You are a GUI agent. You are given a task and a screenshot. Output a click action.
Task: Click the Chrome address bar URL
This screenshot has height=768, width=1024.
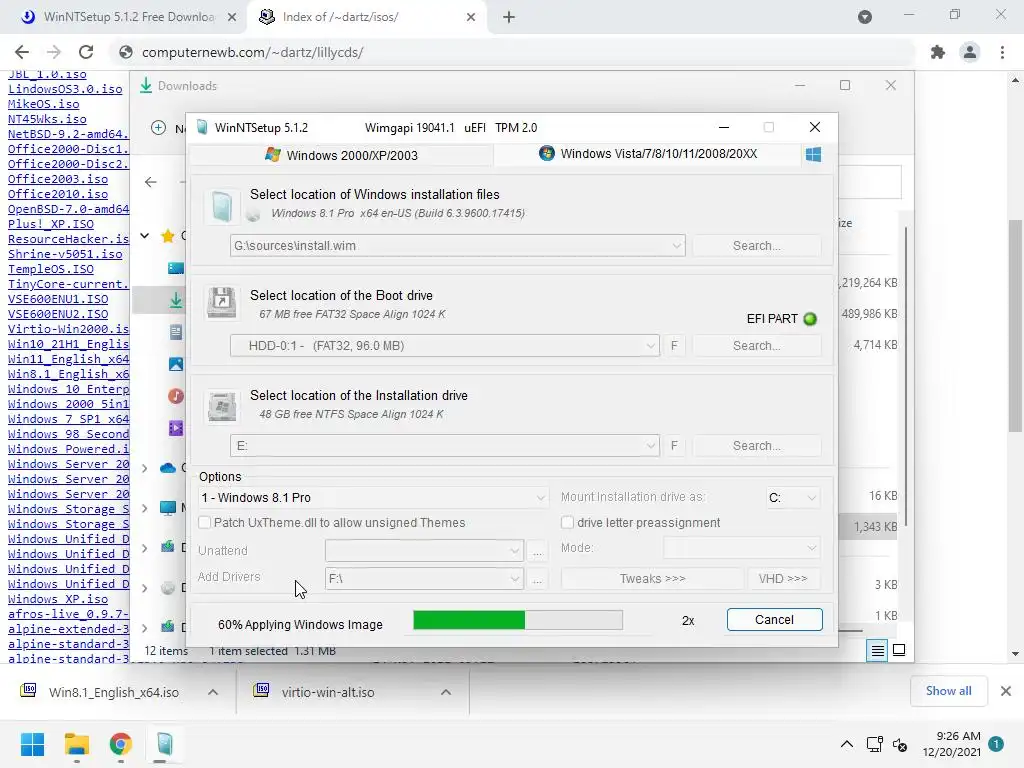(x=252, y=52)
